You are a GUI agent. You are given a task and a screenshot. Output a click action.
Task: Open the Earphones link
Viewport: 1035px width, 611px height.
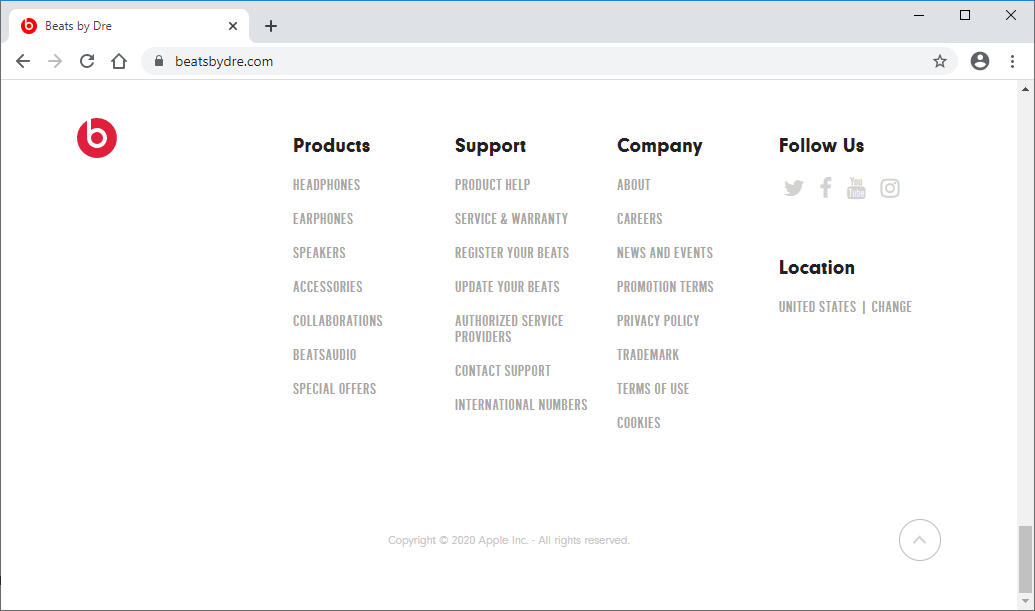click(x=323, y=218)
